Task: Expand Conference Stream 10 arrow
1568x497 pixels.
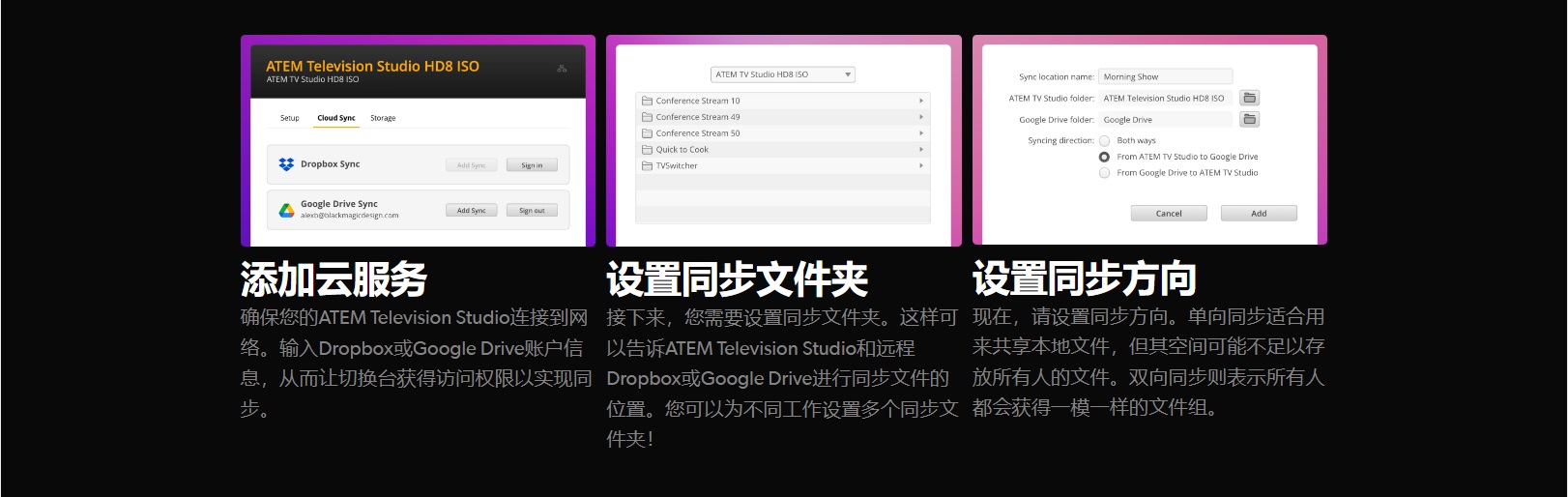Action: tap(921, 101)
